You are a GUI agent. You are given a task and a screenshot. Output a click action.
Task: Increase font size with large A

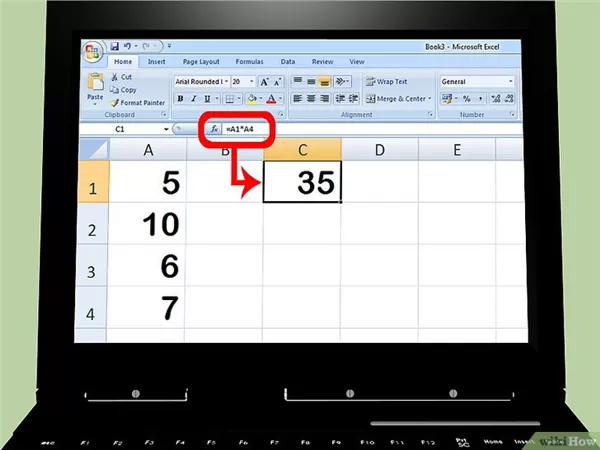pyautogui.click(x=264, y=82)
